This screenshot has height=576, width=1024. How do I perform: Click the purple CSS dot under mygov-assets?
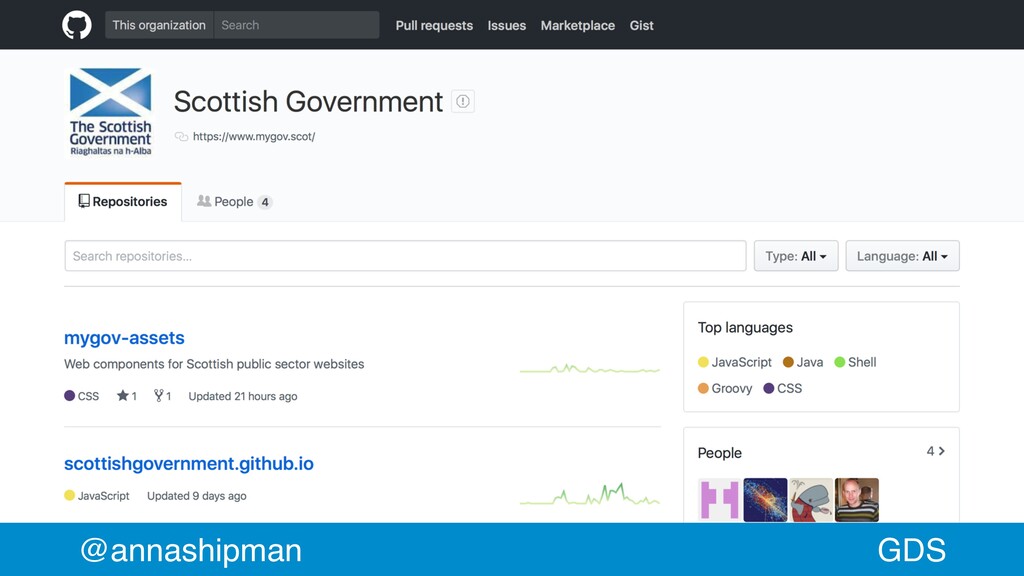click(69, 395)
